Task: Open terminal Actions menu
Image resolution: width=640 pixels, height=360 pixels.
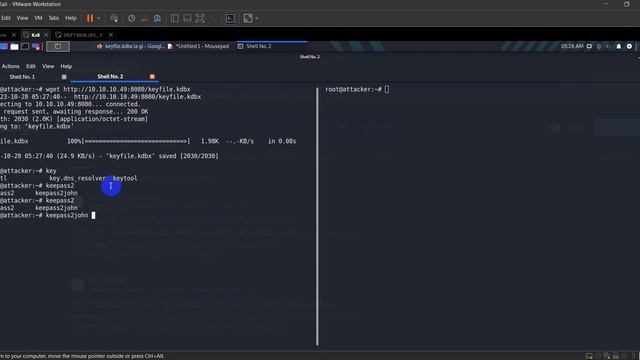Action: [x=11, y=66]
